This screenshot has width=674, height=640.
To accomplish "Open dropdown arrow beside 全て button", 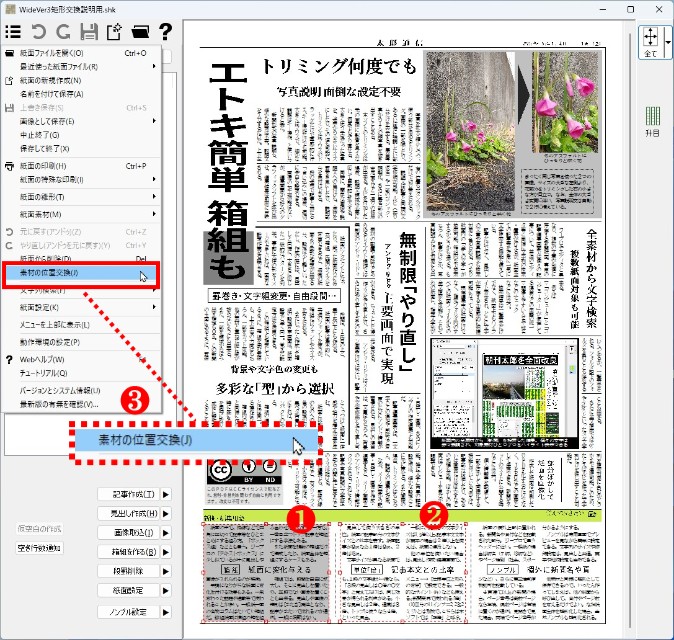I will (x=667, y=41).
